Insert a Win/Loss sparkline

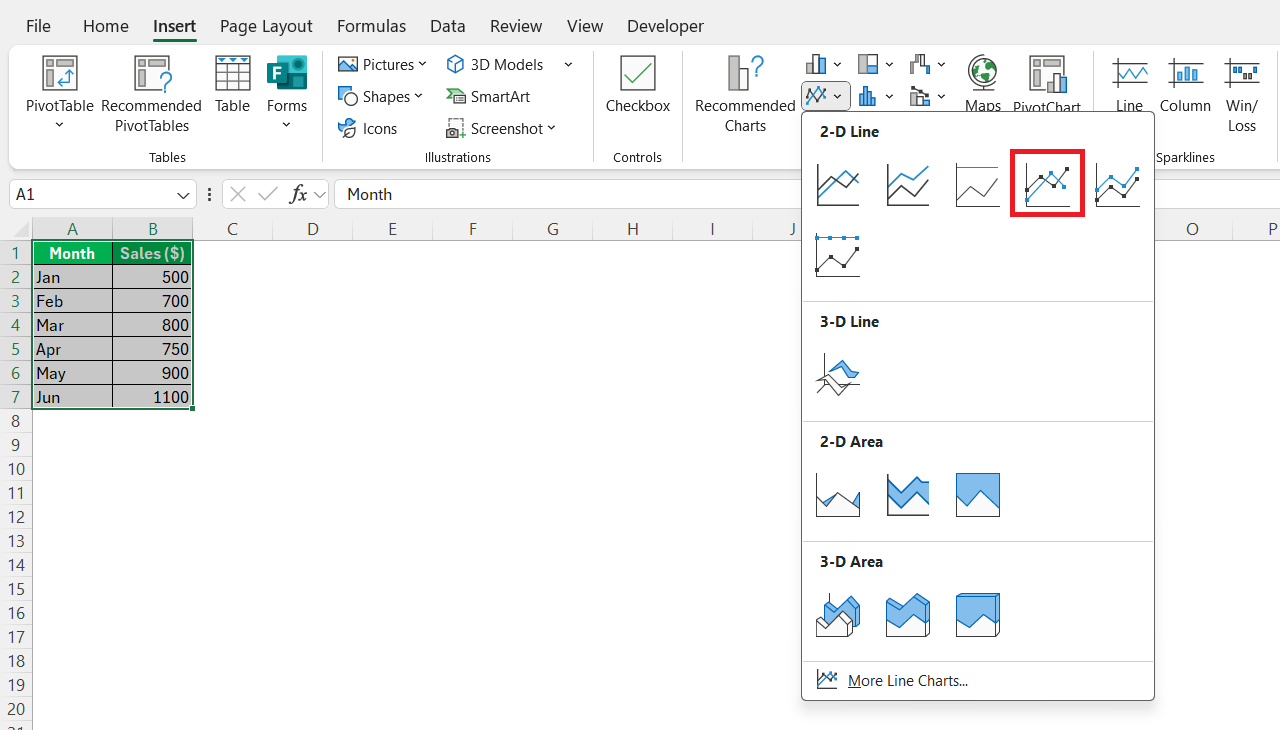pos(1242,93)
